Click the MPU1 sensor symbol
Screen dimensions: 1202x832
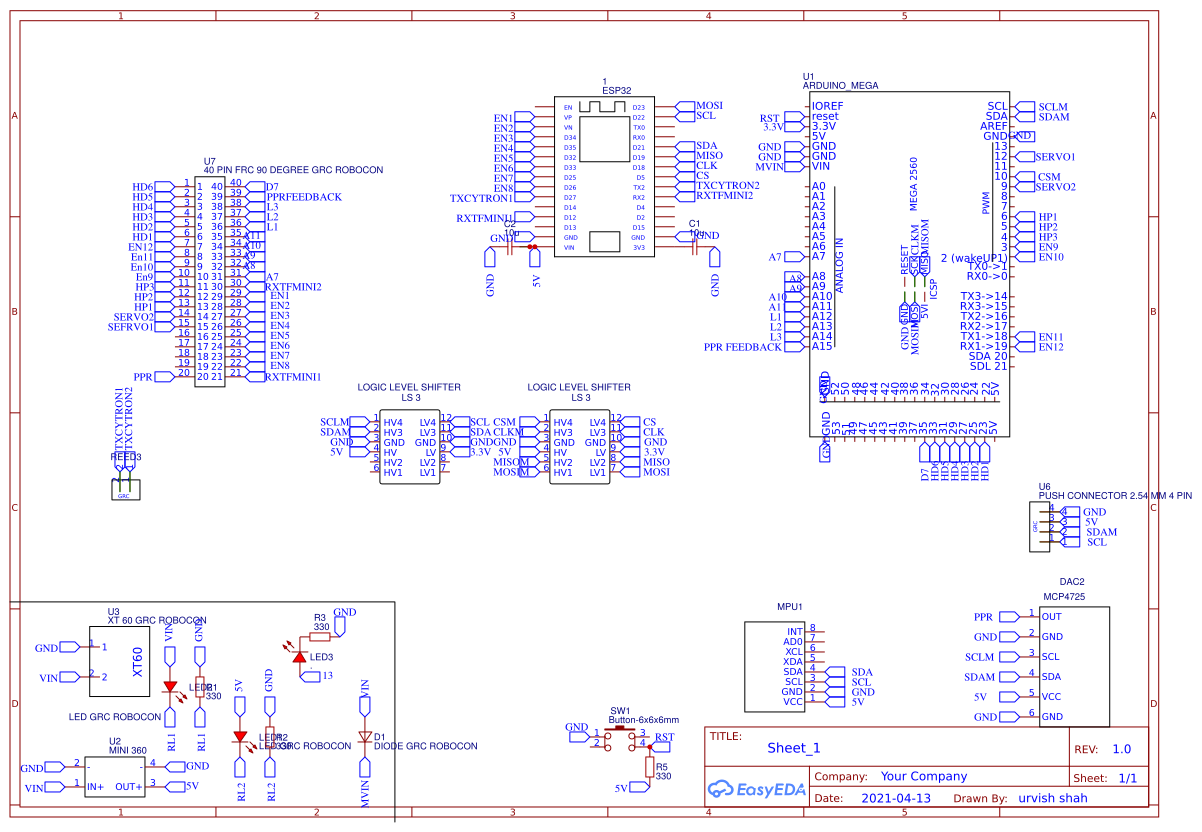[x=775, y=665]
